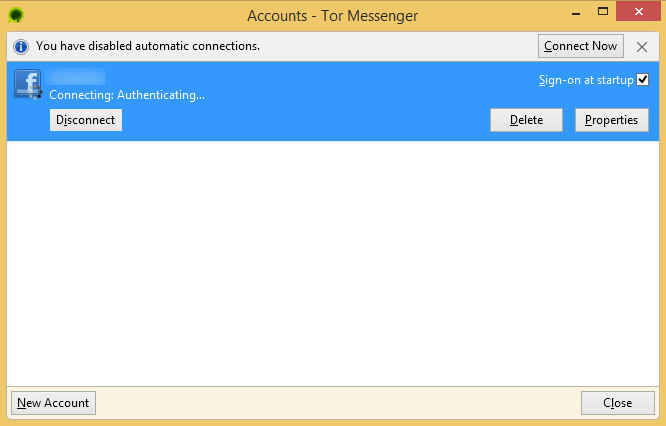Delete the Facebook account
This screenshot has height=426, width=666.
[526, 120]
